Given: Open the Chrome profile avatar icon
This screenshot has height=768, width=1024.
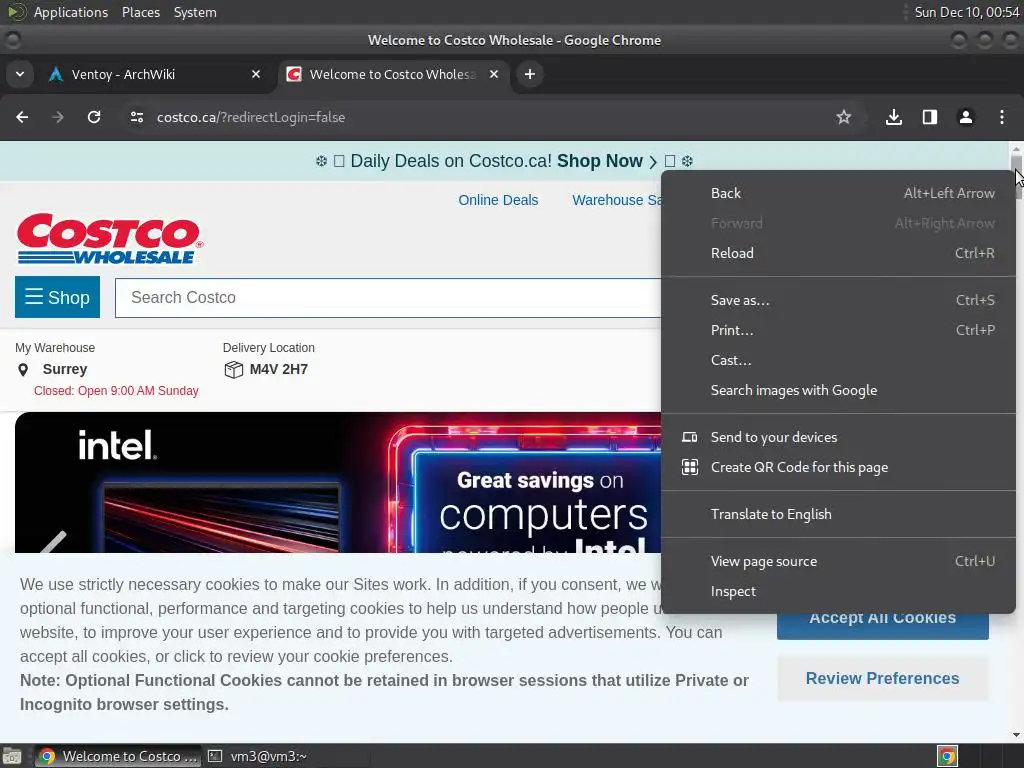Looking at the screenshot, I should [966, 117].
